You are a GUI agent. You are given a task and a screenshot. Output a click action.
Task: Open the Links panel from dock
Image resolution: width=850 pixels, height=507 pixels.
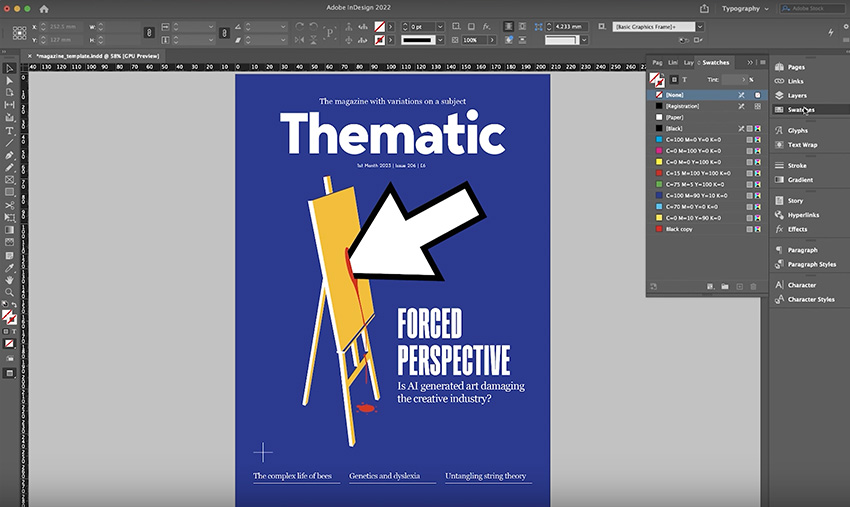coord(795,81)
